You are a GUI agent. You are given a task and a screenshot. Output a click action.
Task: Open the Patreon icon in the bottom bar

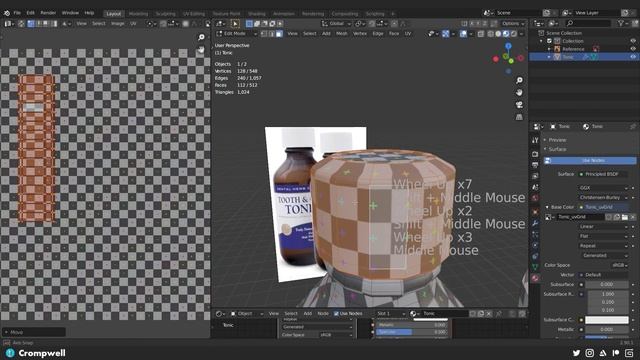(616, 353)
